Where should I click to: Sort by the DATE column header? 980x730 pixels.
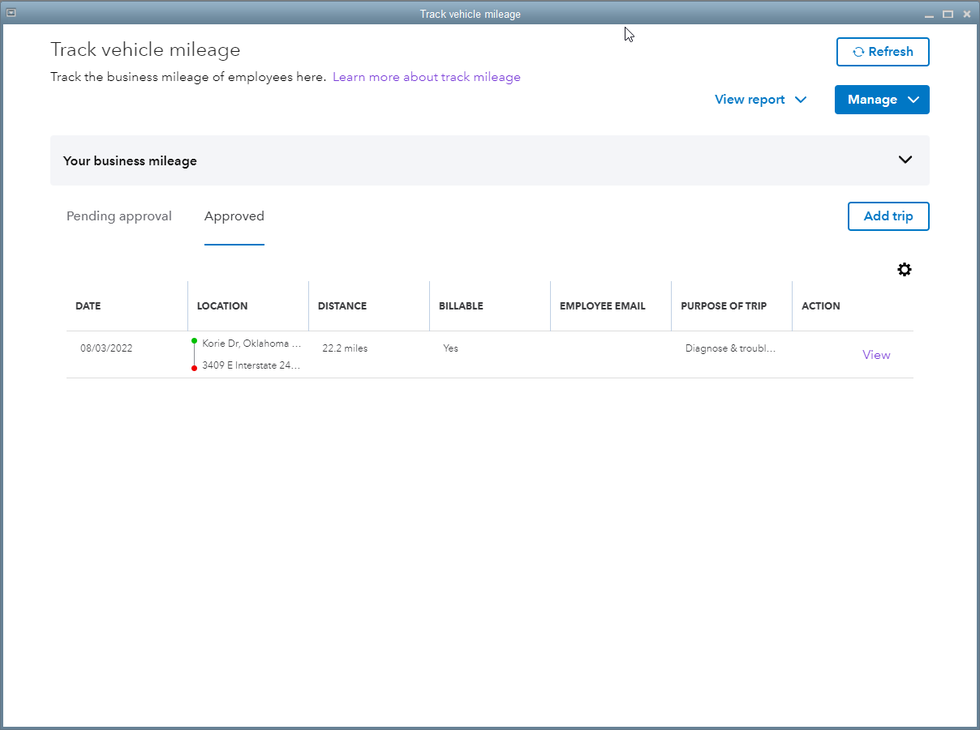[88, 306]
